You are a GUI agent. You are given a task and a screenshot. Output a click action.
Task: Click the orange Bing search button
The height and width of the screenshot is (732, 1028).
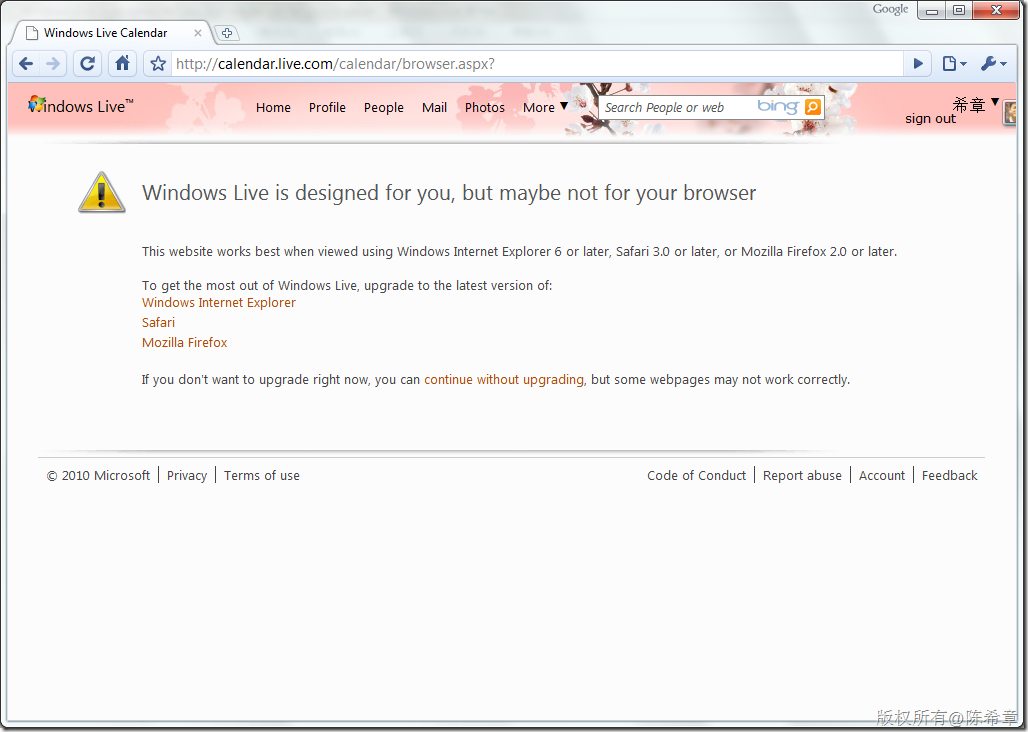point(812,107)
